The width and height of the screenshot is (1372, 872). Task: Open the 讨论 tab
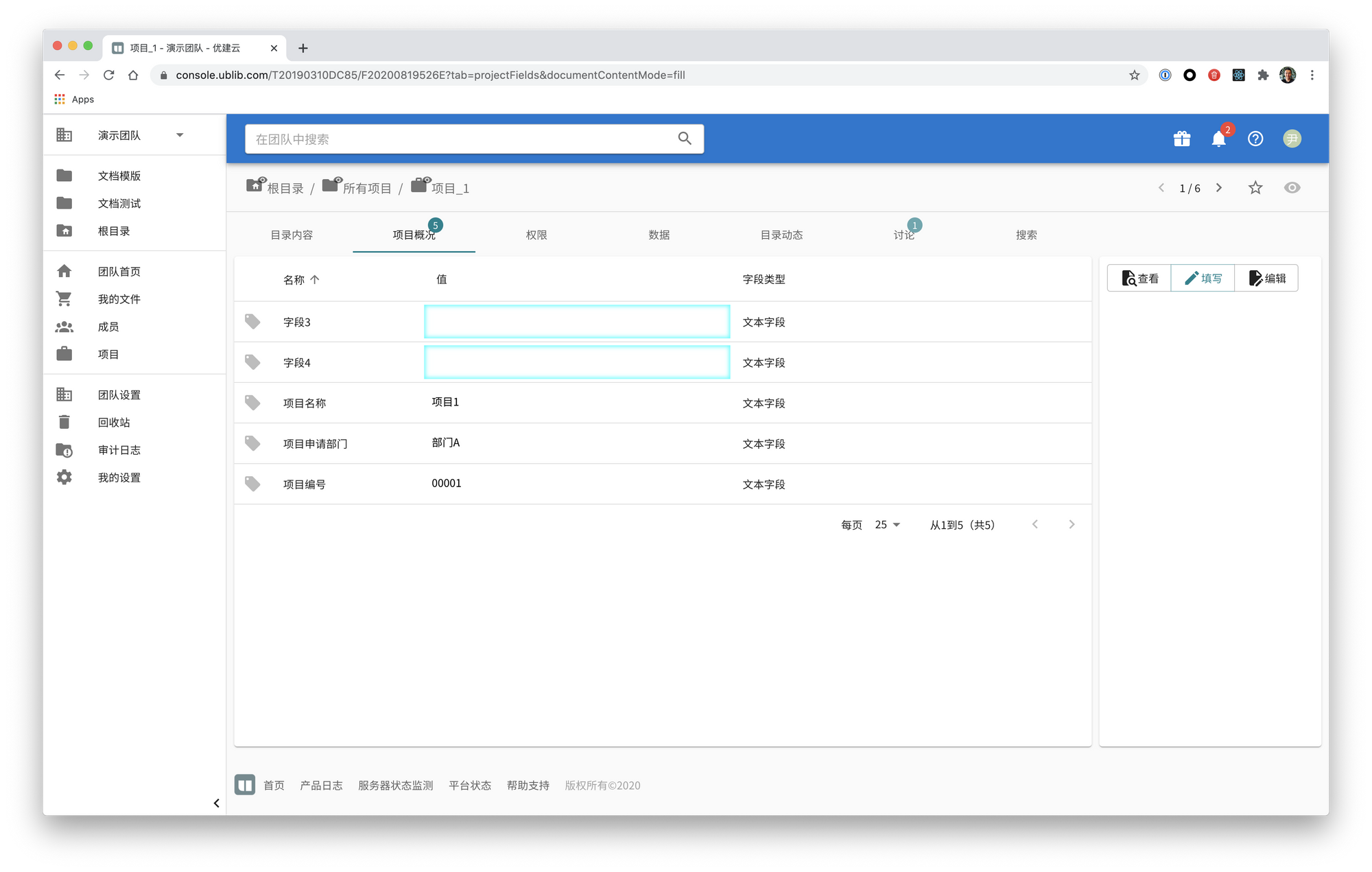(x=903, y=235)
